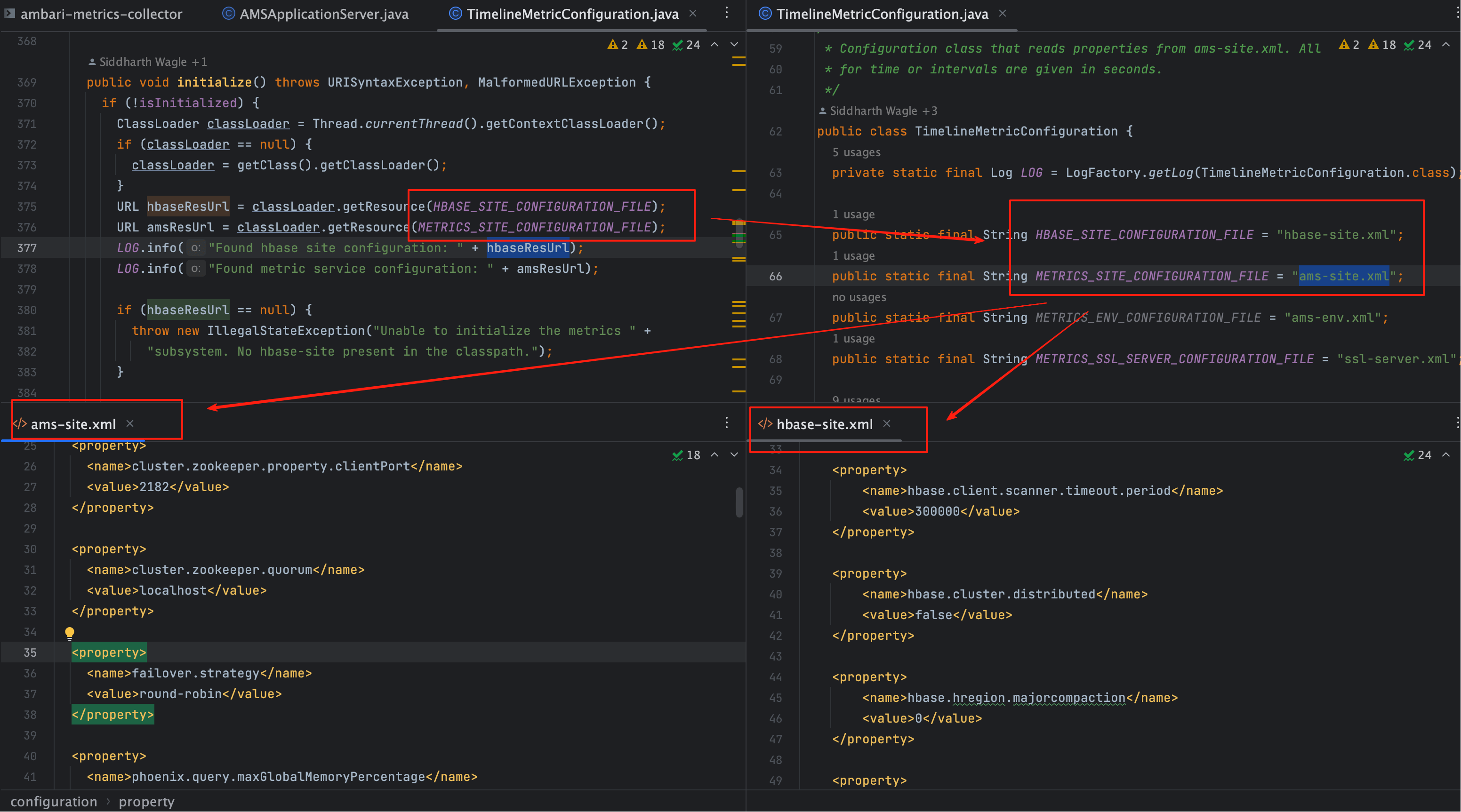Image resolution: width=1461 pixels, height=812 pixels.
Task: Click the failover.strategy property name
Action: click(195, 673)
